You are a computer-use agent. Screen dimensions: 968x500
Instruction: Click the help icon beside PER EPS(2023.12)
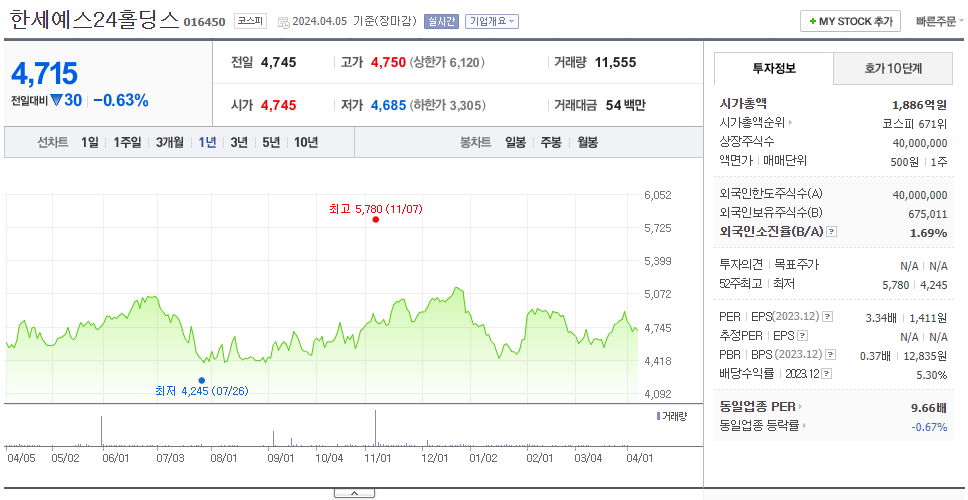(827, 317)
